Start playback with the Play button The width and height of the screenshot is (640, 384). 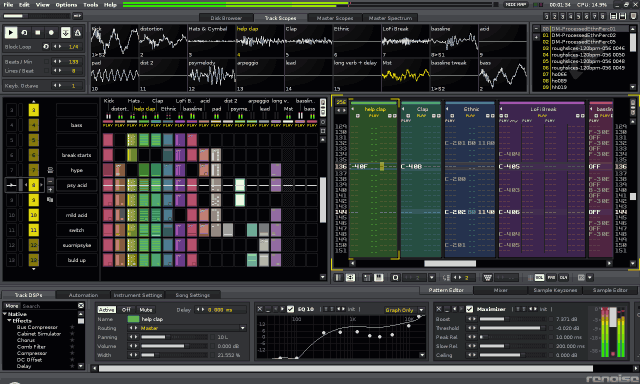point(11,33)
